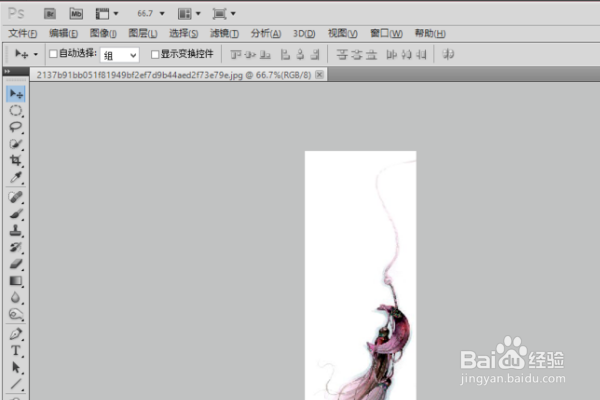Click the Photoshop Ps logo
The height and width of the screenshot is (400, 600).
tap(16, 14)
